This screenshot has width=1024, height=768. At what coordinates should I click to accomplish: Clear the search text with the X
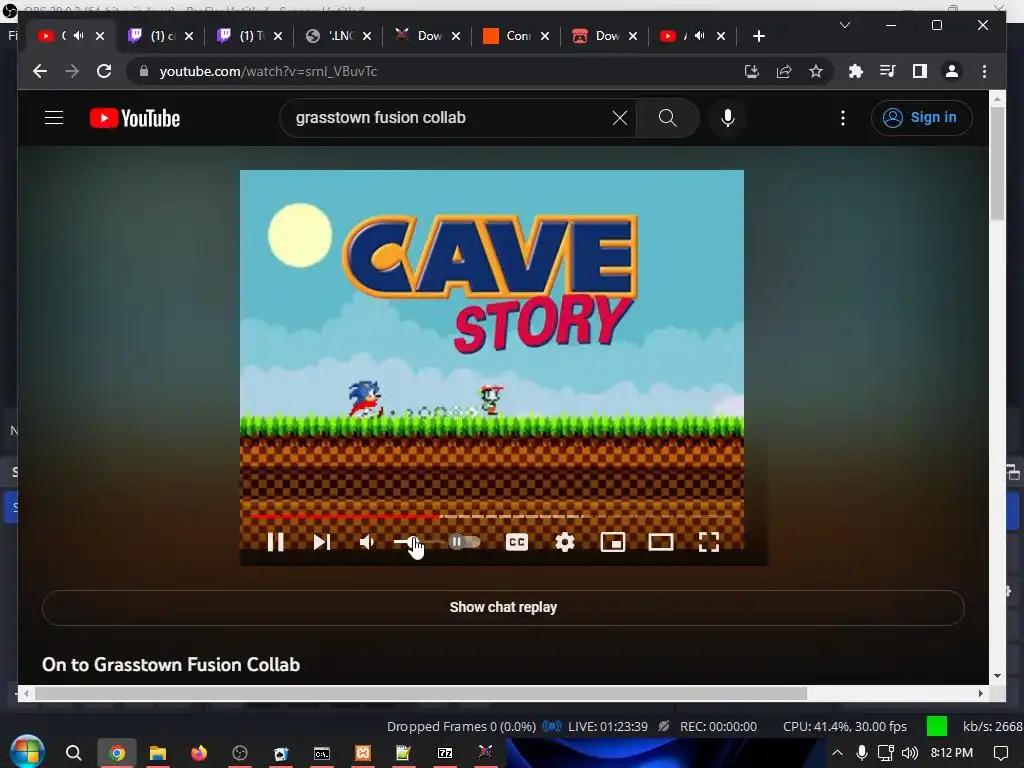[x=620, y=118]
